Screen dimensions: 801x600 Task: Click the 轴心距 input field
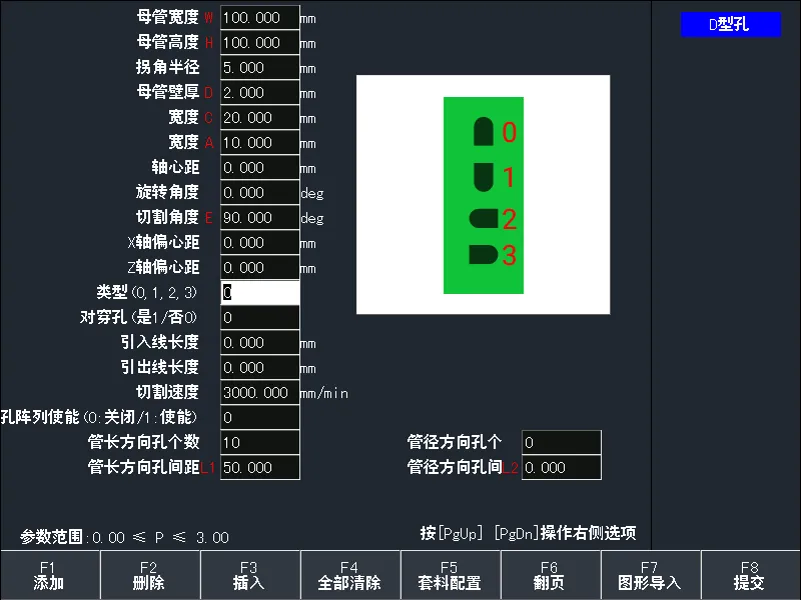[x=260, y=168]
